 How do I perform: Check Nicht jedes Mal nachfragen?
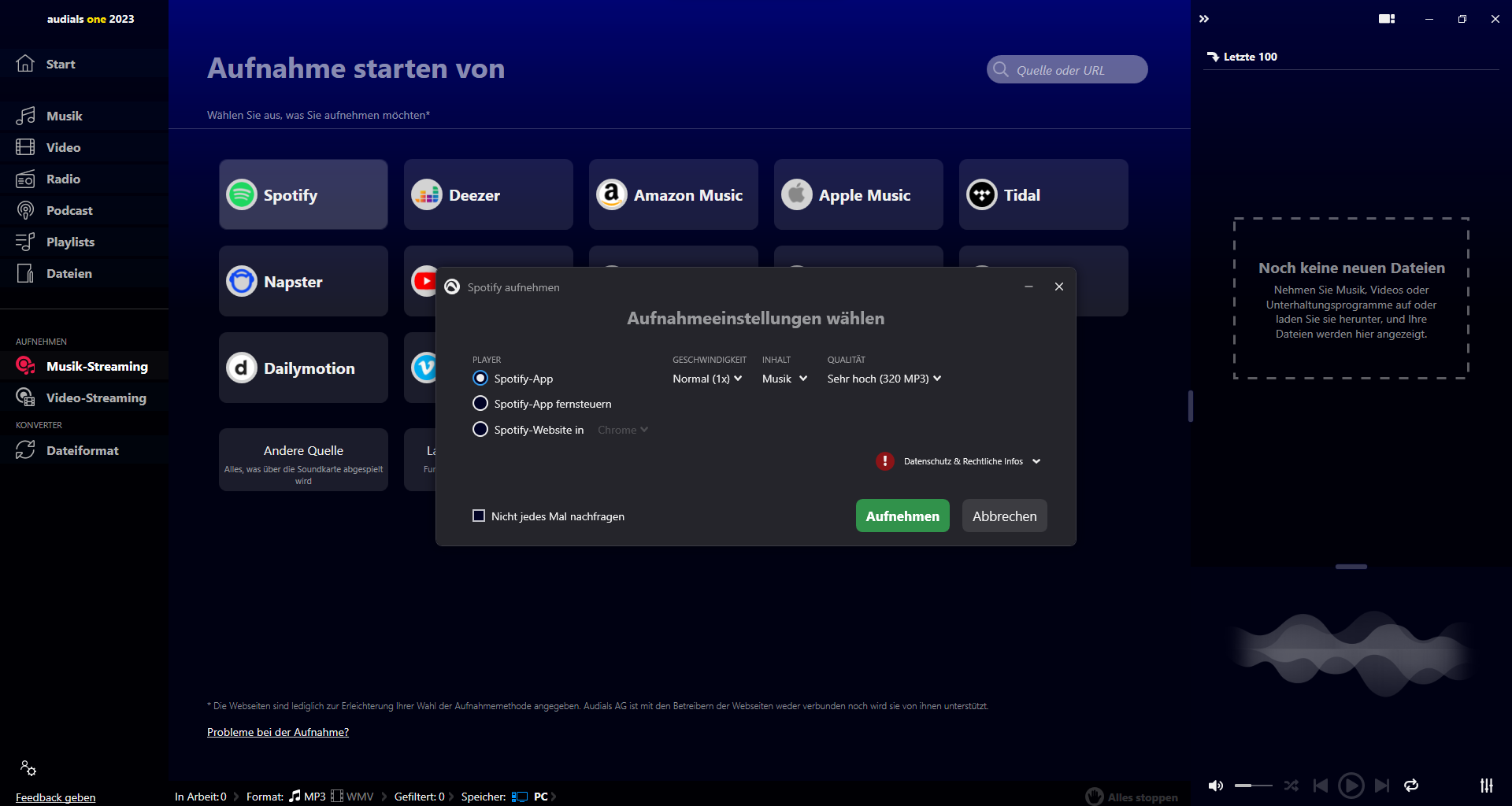pyautogui.click(x=479, y=516)
